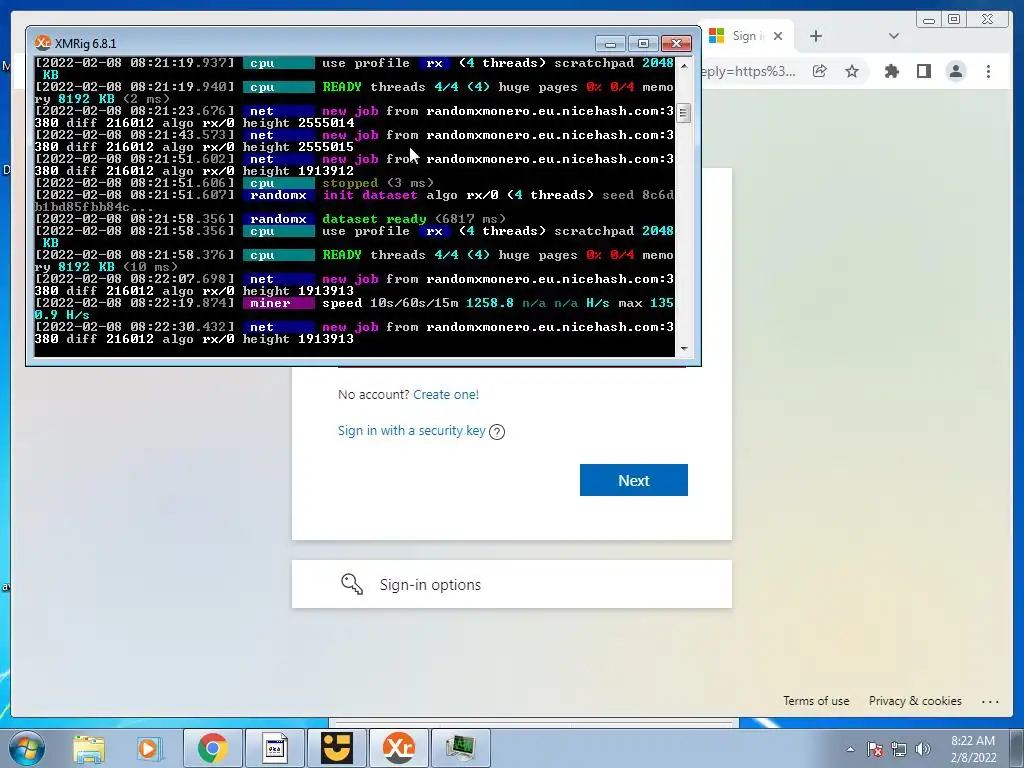Show hidden system tray icons
The image size is (1024, 768).
pos(850,749)
